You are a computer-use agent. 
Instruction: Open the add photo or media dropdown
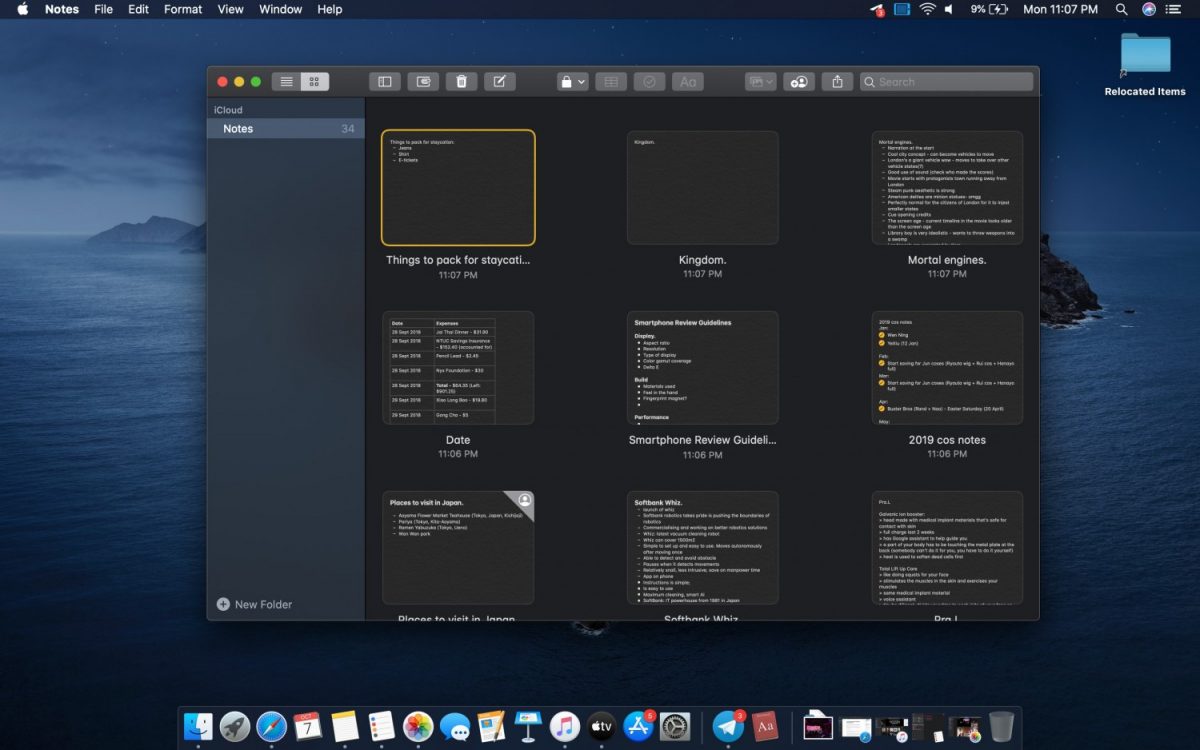pyautogui.click(x=761, y=82)
